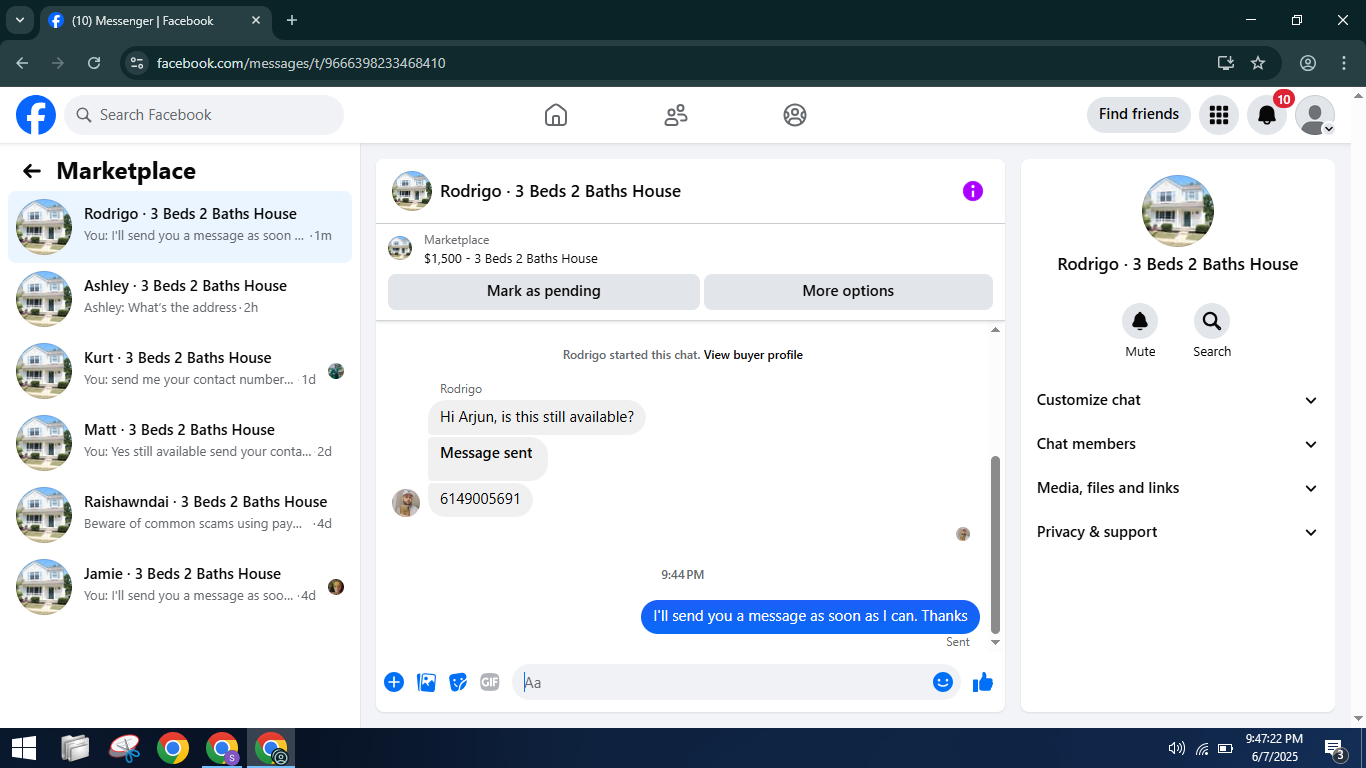Open the Kurt chat in the list
The height and width of the screenshot is (768, 1366).
click(180, 371)
